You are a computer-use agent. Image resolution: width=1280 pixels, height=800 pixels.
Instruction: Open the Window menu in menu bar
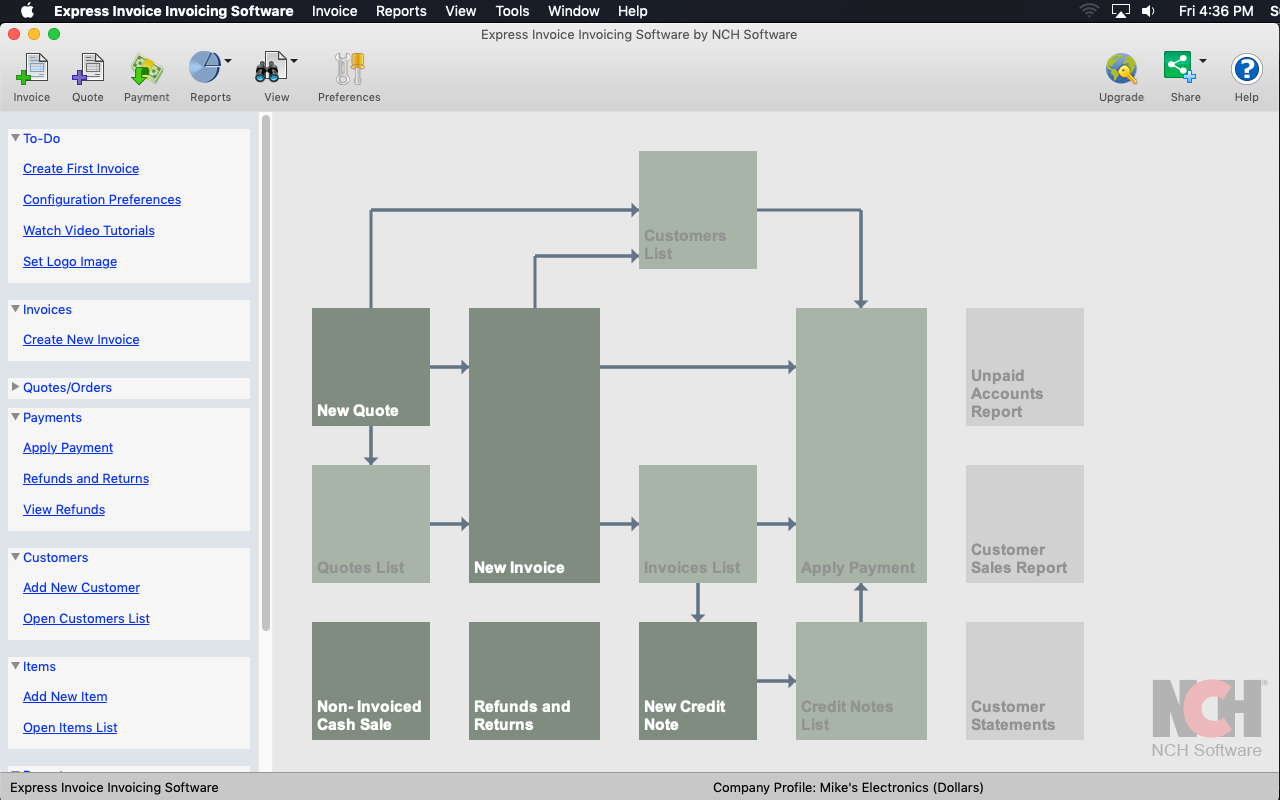pos(573,11)
